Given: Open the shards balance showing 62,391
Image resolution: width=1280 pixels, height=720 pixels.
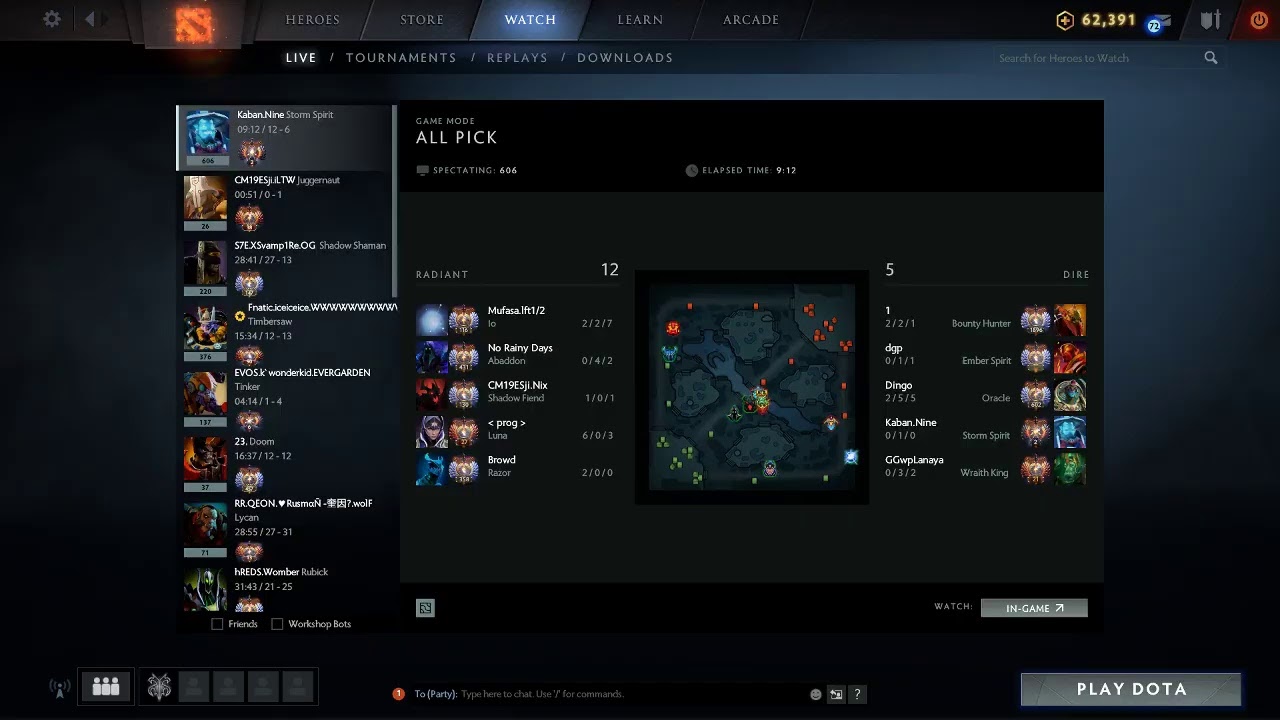Looking at the screenshot, I should coord(1097,20).
